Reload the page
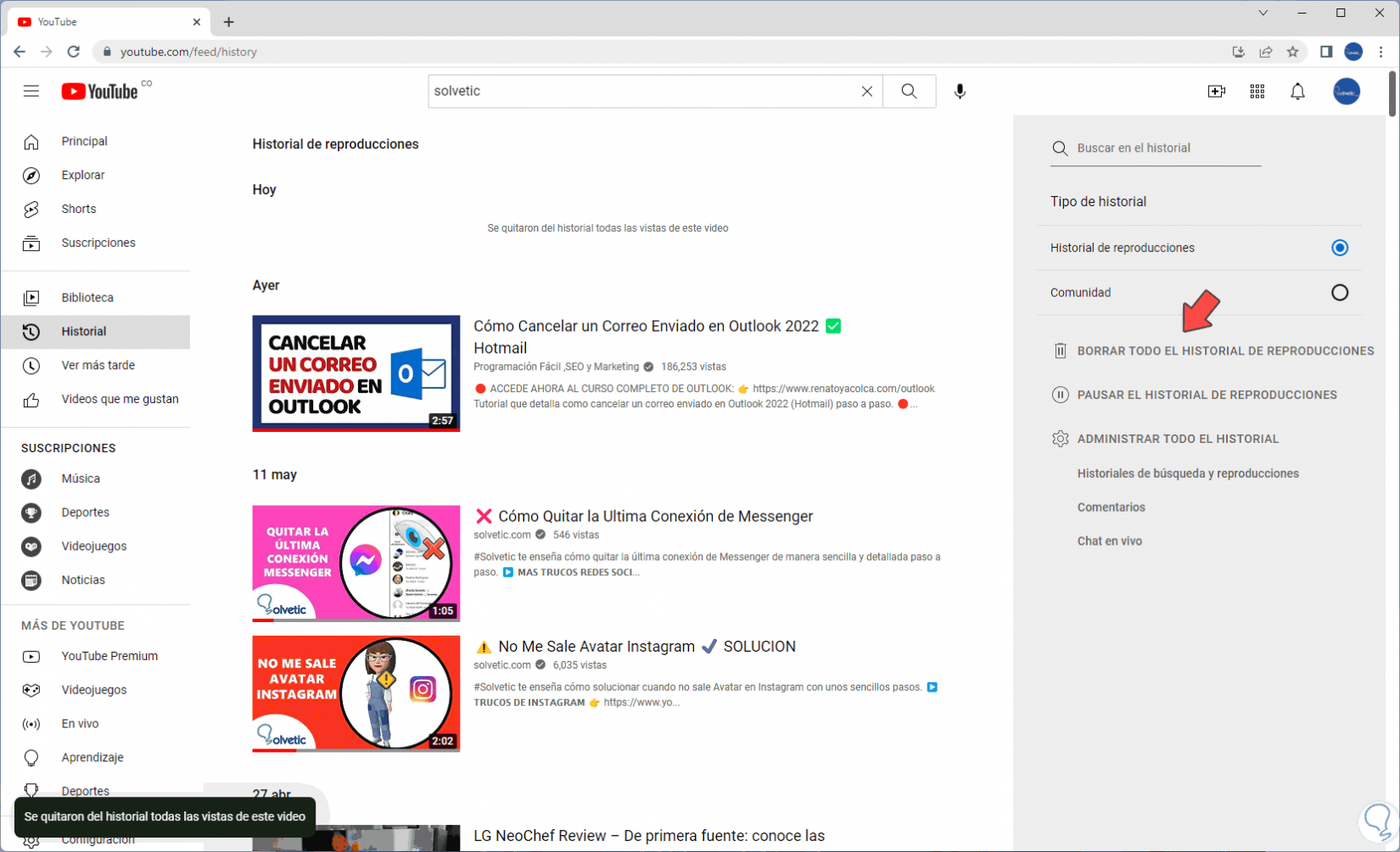This screenshot has height=852, width=1400. 74,52
